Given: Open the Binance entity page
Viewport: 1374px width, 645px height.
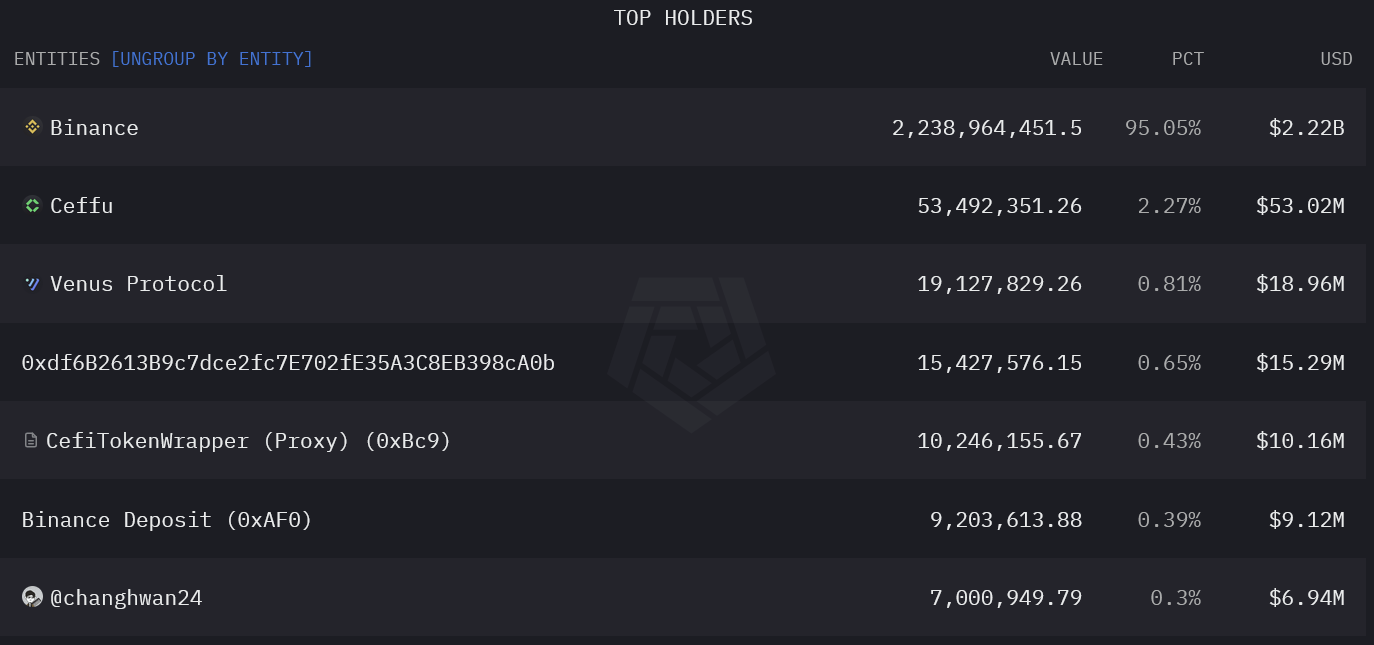Looking at the screenshot, I should [94, 128].
